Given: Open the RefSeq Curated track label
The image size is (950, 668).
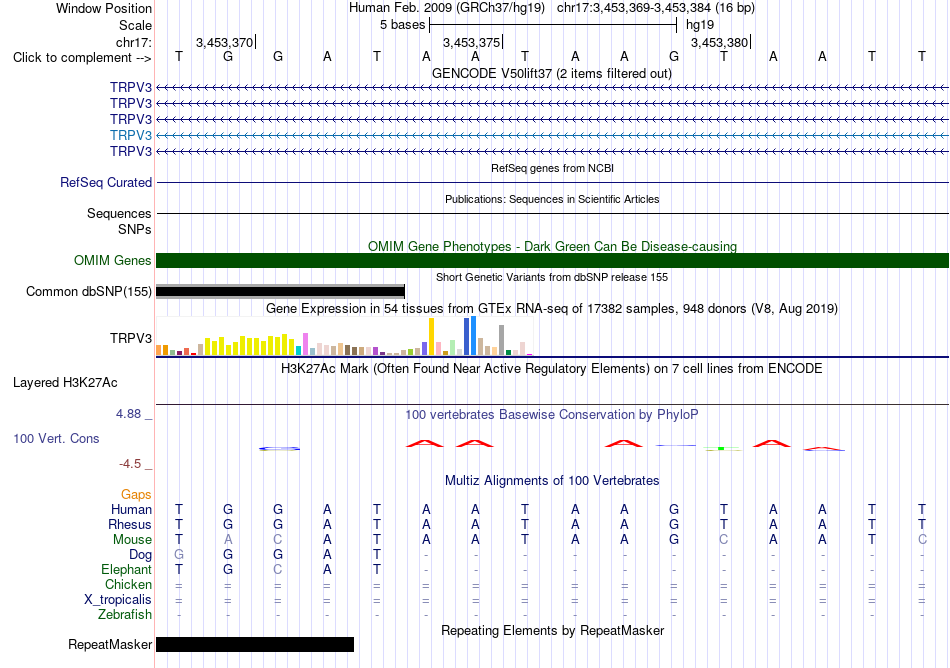Looking at the screenshot, I should click(106, 182).
